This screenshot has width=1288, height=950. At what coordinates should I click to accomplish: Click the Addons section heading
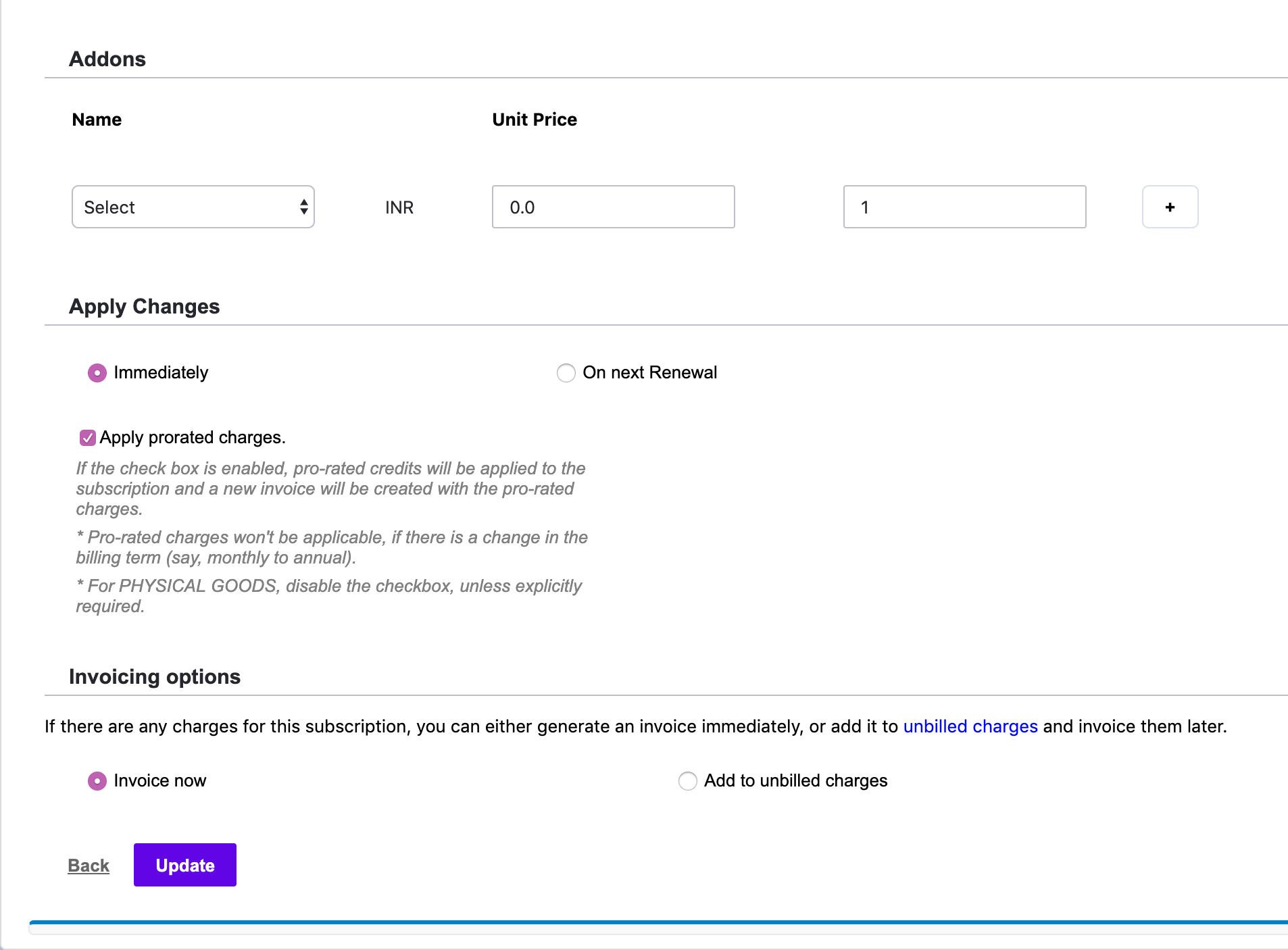tap(107, 59)
